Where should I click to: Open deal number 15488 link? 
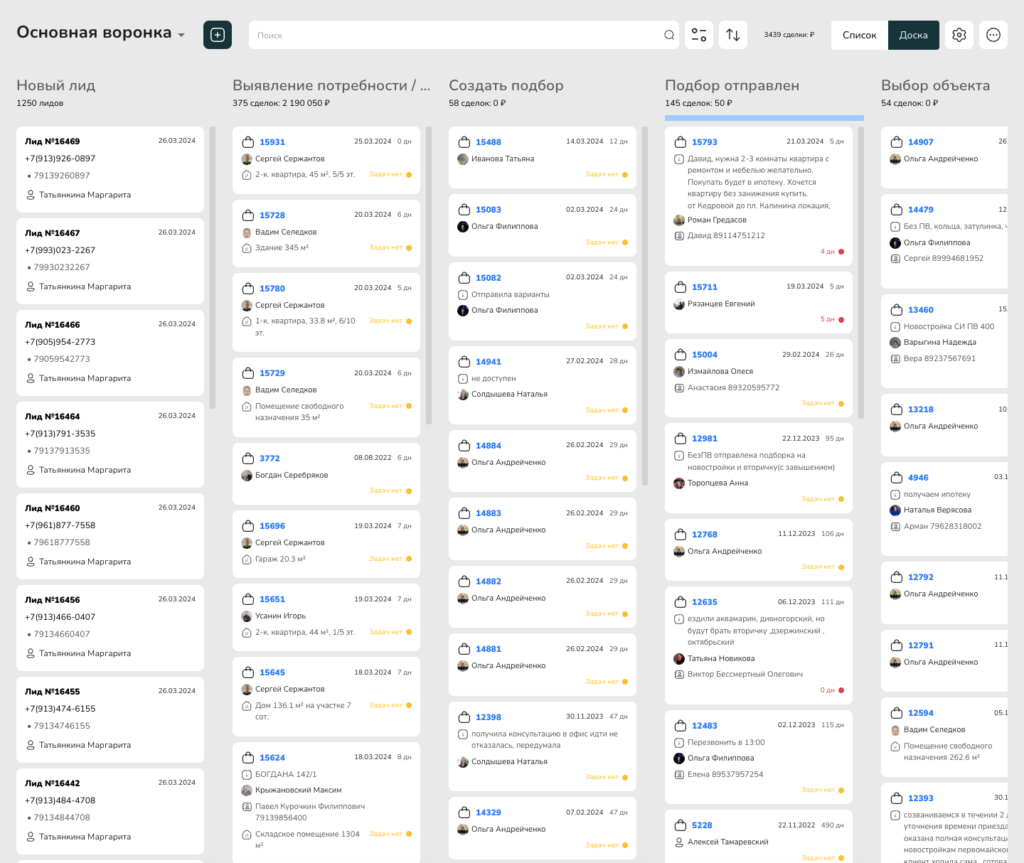point(488,142)
